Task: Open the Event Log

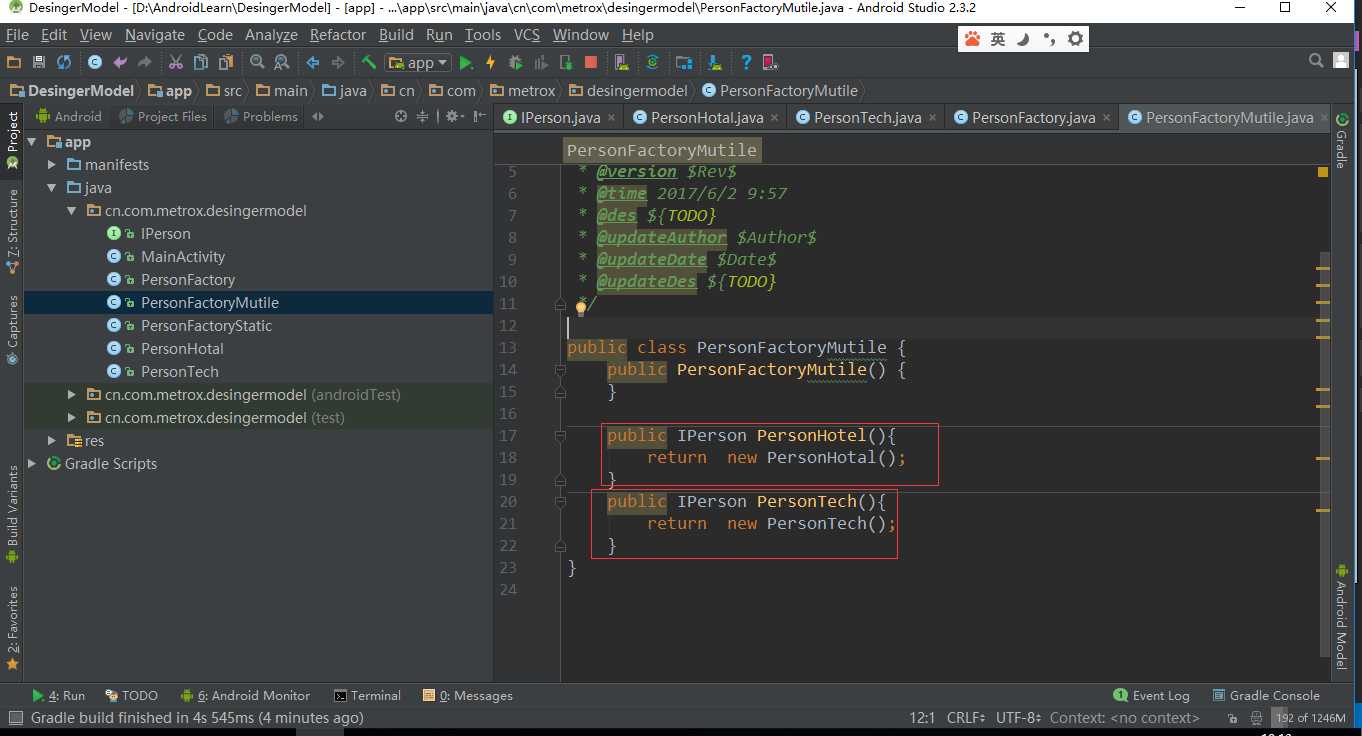Action: coord(1152,695)
